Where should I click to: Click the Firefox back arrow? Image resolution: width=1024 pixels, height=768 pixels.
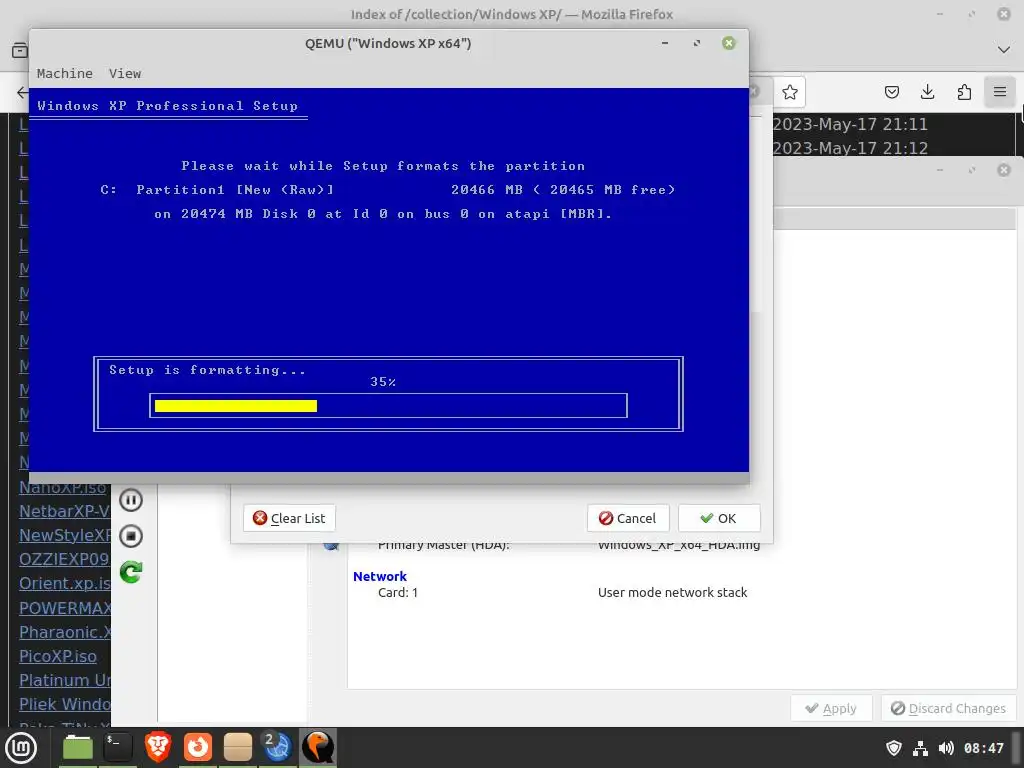click(x=22, y=92)
